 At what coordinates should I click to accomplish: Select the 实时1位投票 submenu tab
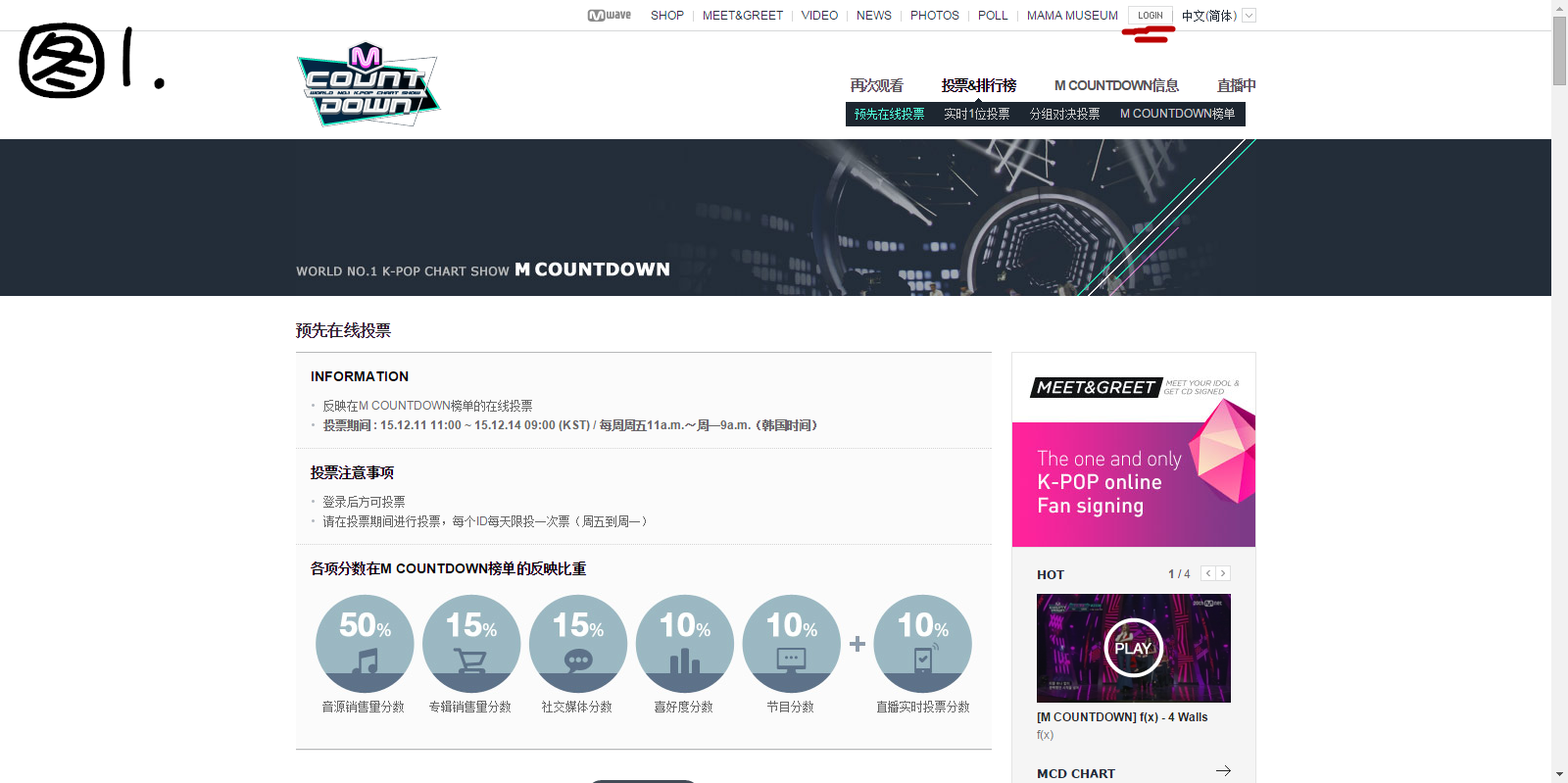point(977,114)
